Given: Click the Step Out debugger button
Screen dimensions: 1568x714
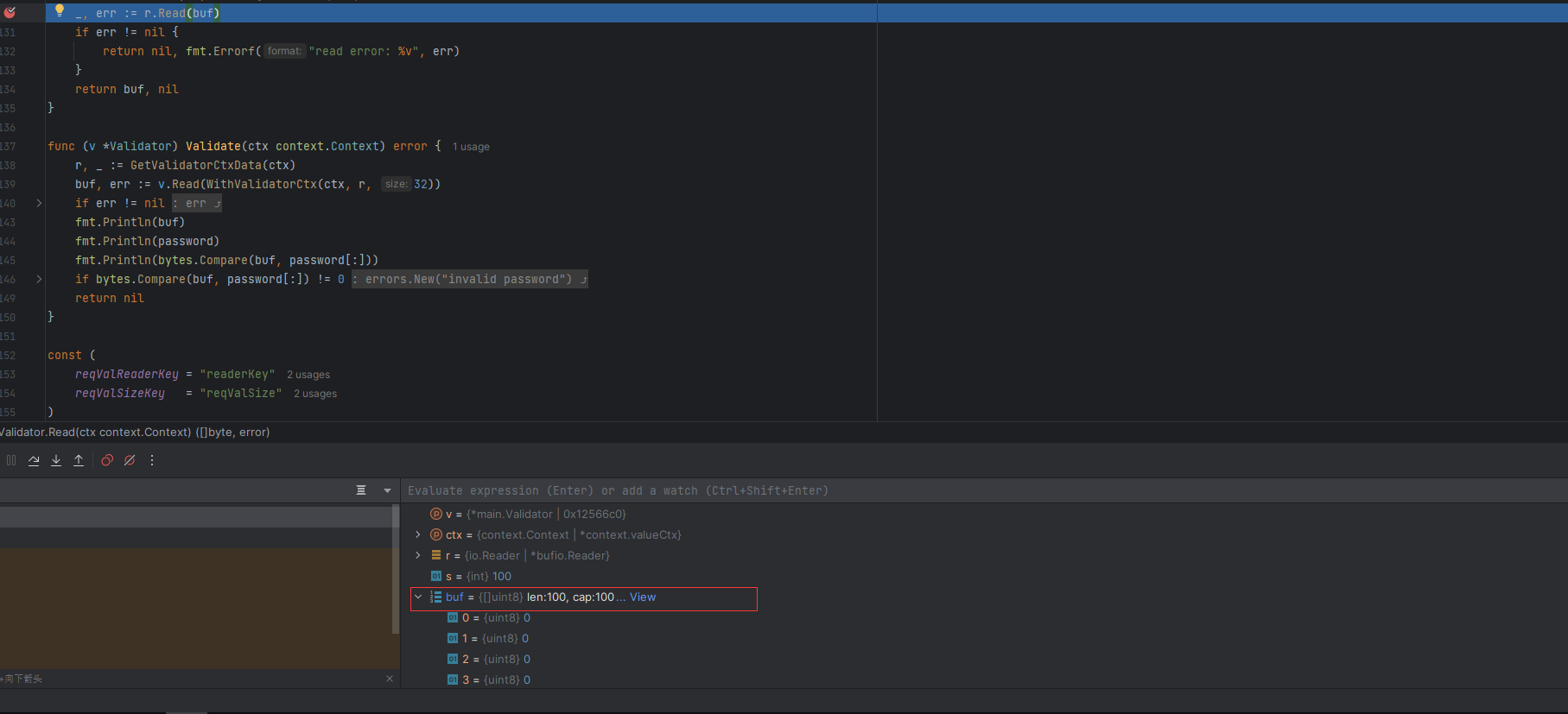Looking at the screenshot, I should [x=79, y=460].
